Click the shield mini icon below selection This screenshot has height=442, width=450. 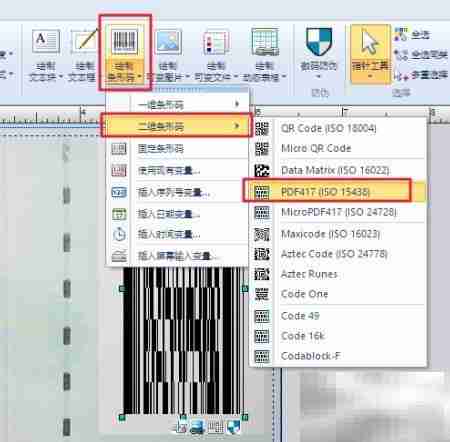coord(234,427)
